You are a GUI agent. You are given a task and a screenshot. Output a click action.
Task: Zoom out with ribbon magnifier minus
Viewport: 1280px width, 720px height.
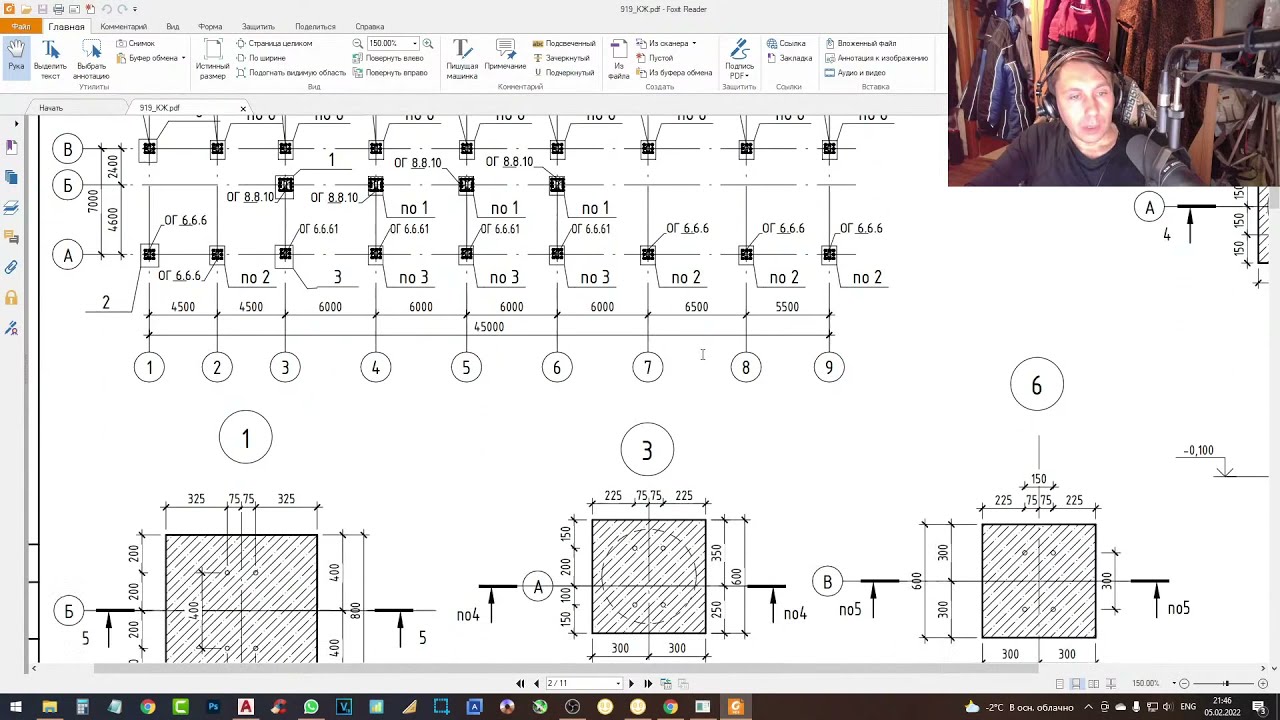click(358, 44)
